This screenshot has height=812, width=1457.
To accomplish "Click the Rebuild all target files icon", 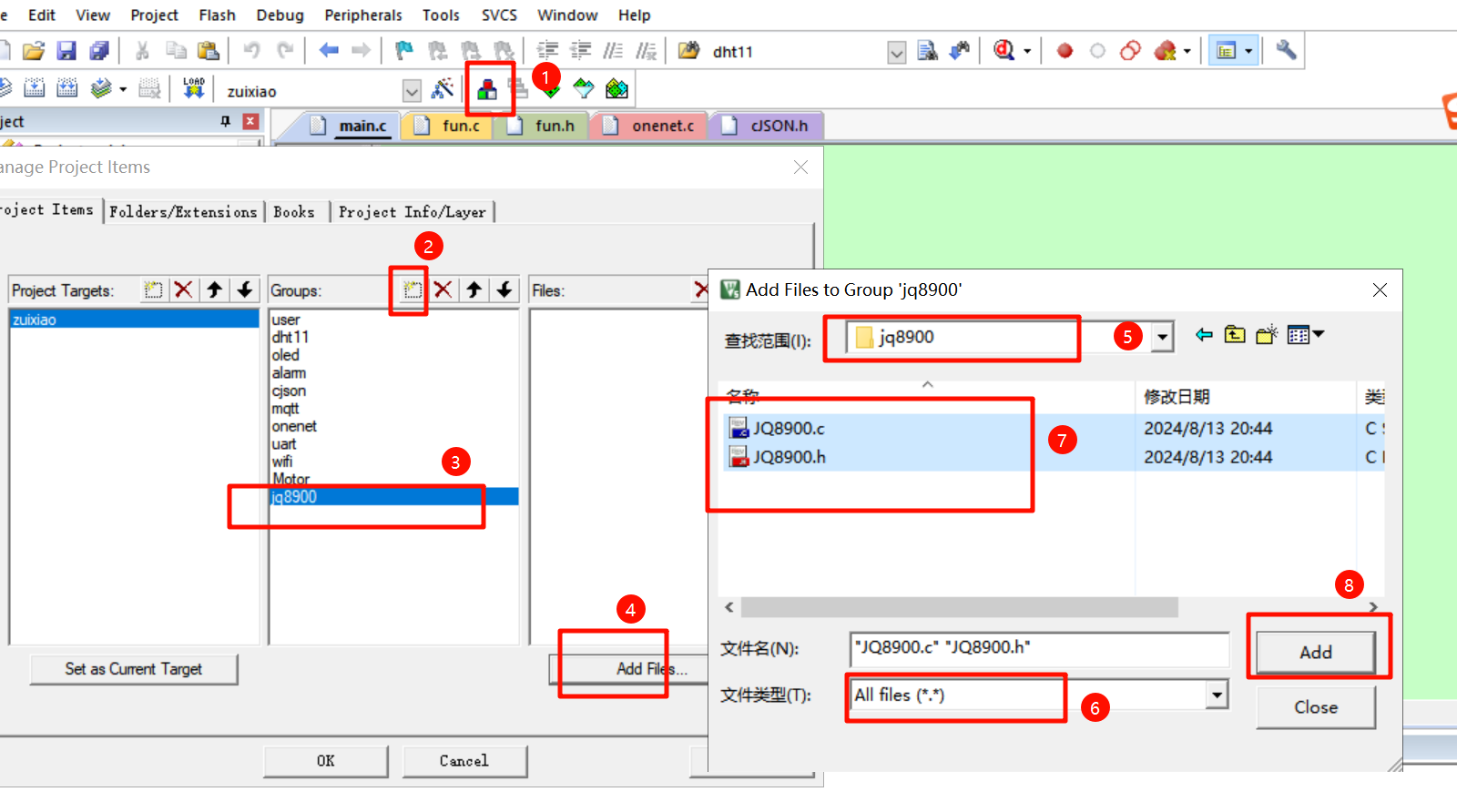I will tap(66, 88).
